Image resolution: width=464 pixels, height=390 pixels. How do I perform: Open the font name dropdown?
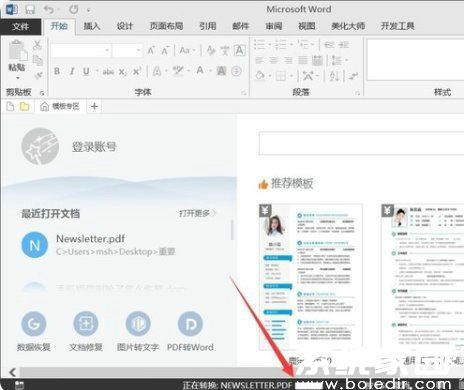click(x=107, y=51)
